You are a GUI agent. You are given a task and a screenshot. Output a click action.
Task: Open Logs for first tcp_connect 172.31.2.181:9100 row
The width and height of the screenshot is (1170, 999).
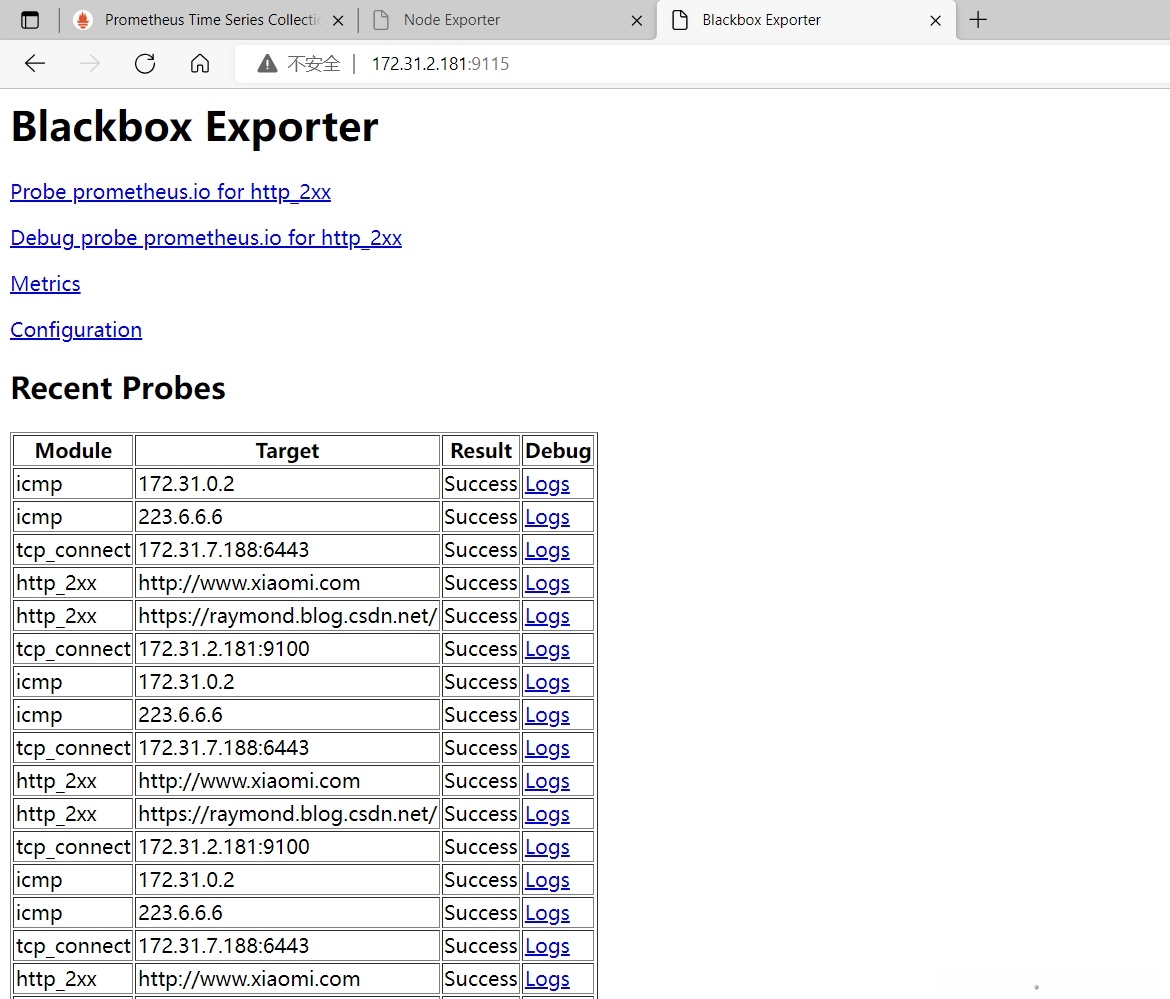click(x=547, y=649)
